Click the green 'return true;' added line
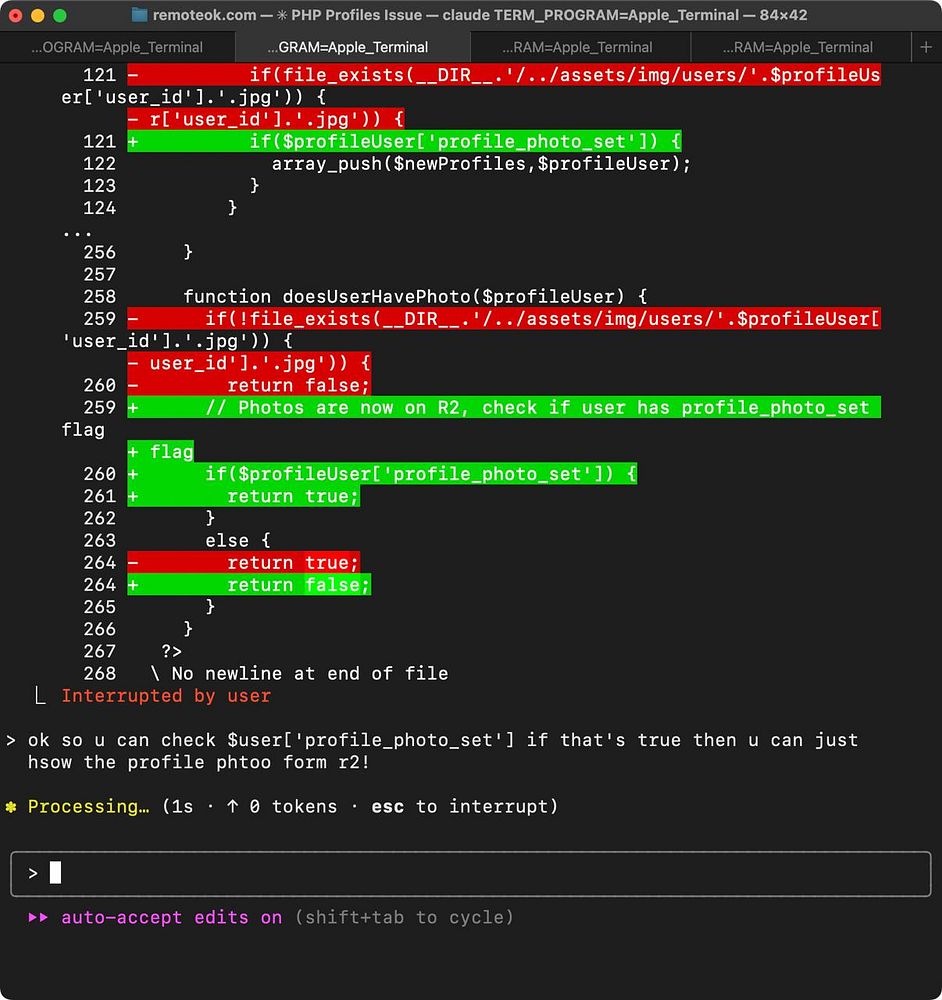Image resolution: width=942 pixels, height=1000 pixels. point(244,496)
